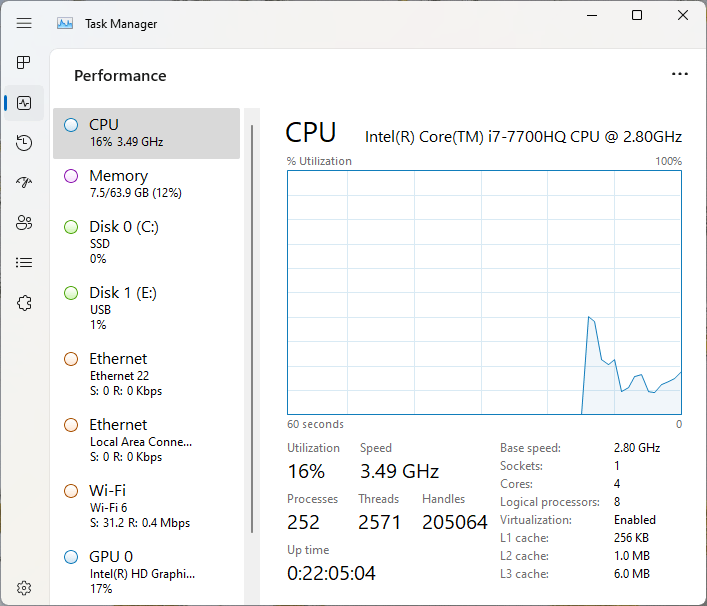Select the Performance page icon
The height and width of the screenshot is (606, 707).
(x=24, y=103)
